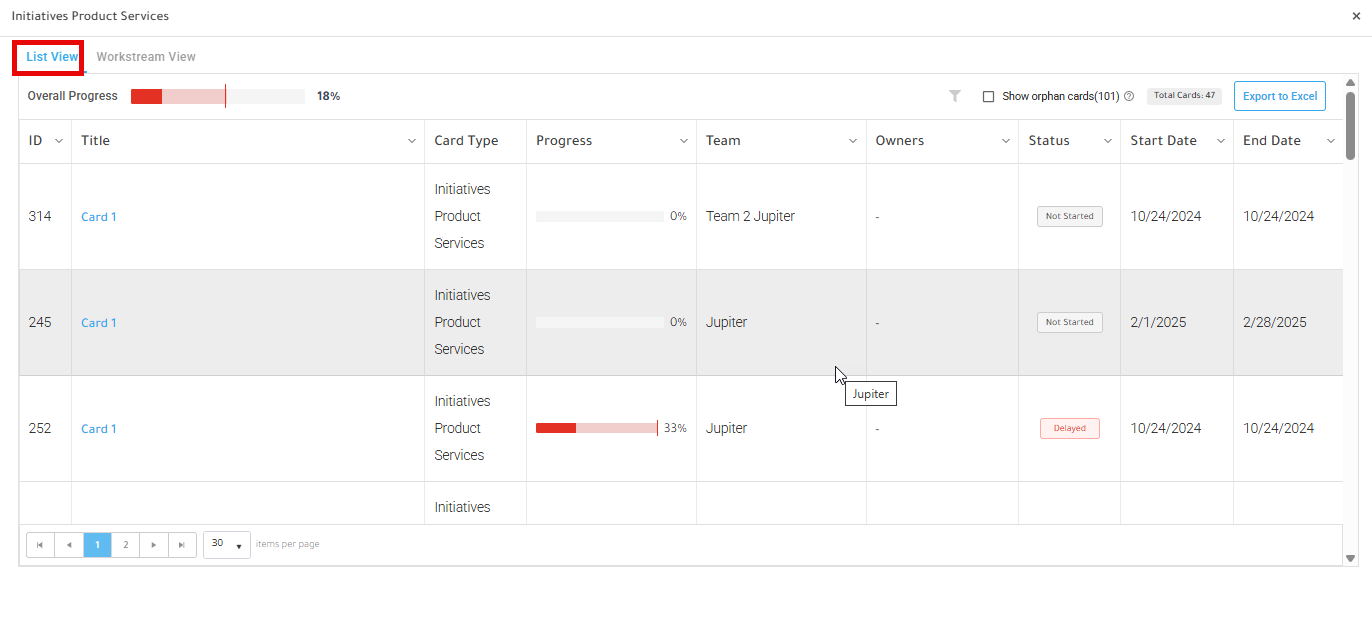The height and width of the screenshot is (624, 1372).
Task: Open the ID column dropdown chevron
Action: tap(58, 141)
